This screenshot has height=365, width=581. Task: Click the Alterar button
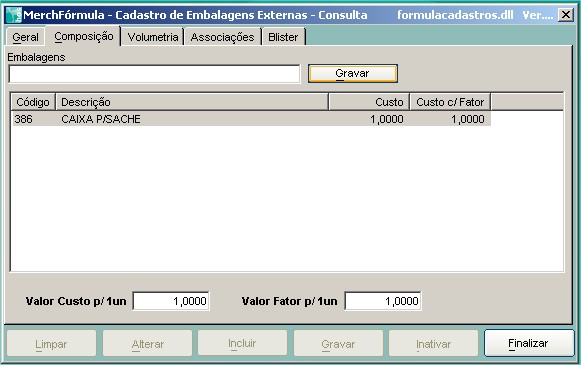point(147,344)
